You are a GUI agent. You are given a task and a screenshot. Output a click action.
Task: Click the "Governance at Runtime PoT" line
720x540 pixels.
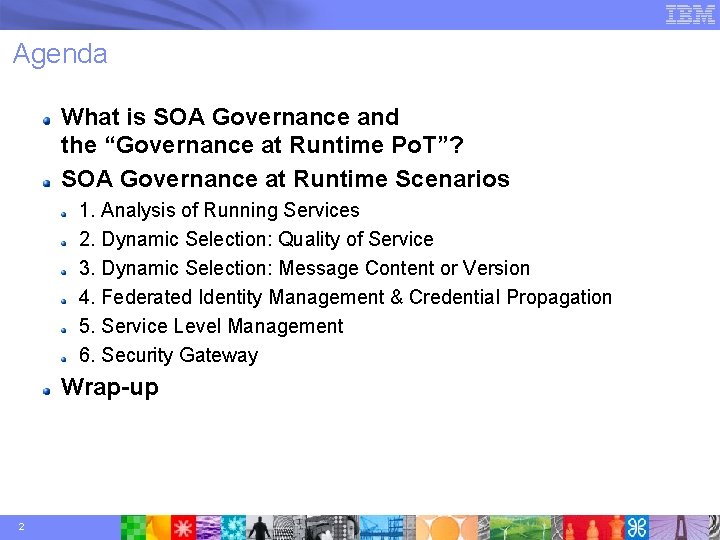(x=262, y=145)
